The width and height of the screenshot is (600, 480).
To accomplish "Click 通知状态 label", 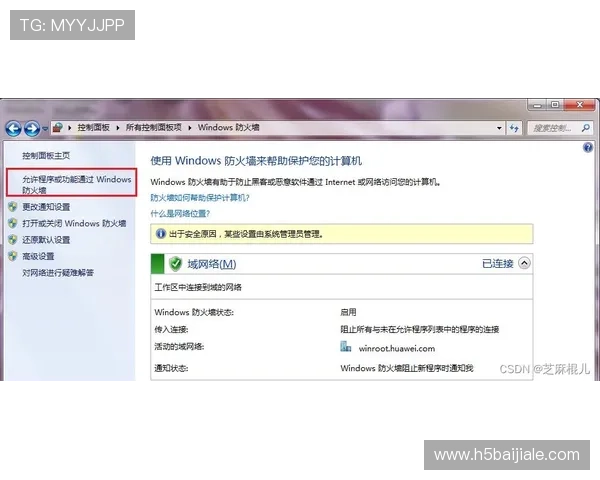I will 171,368.
